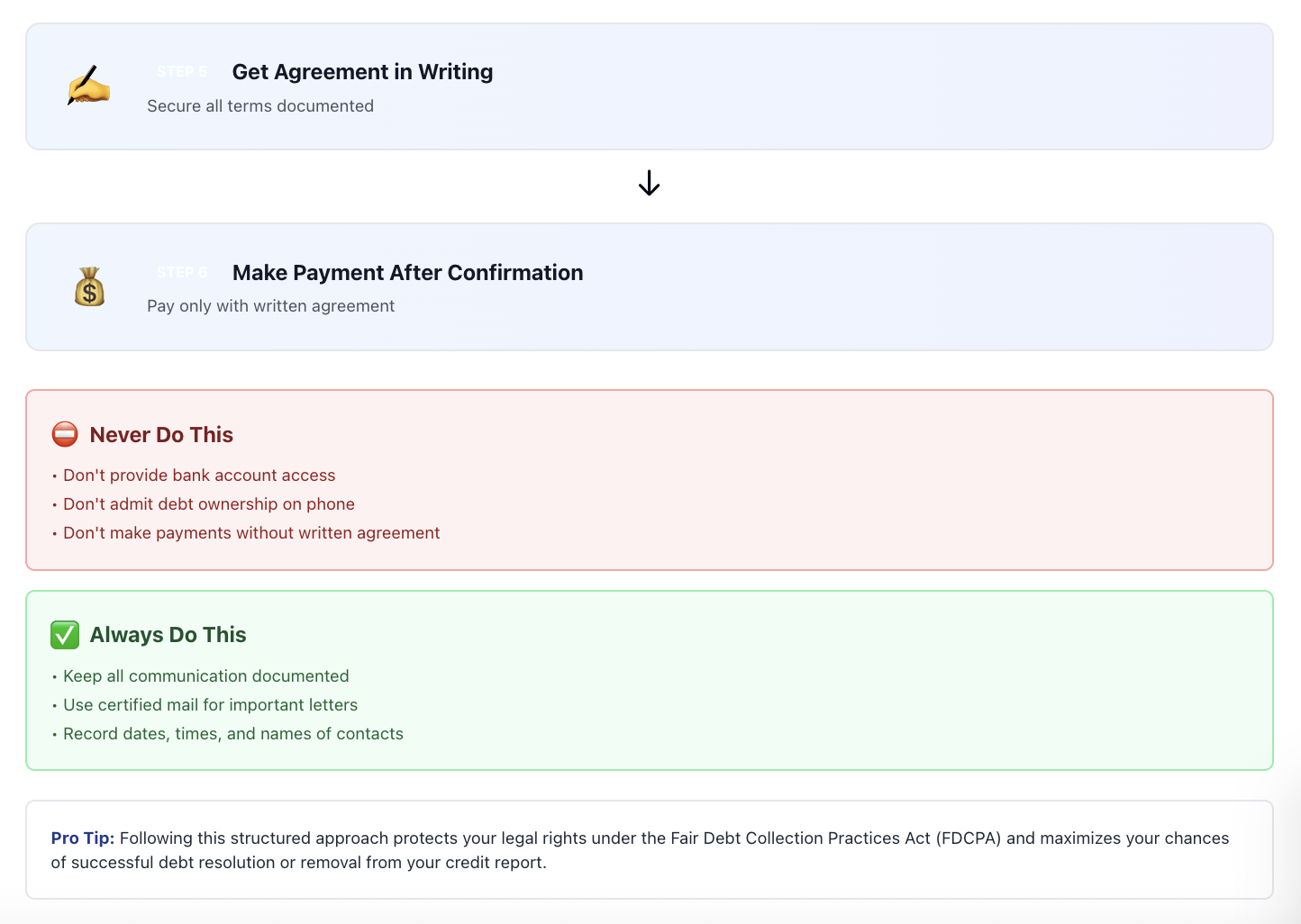The width and height of the screenshot is (1301, 924).
Task: Click Don't admit debt ownership on phone
Action: pos(209,504)
